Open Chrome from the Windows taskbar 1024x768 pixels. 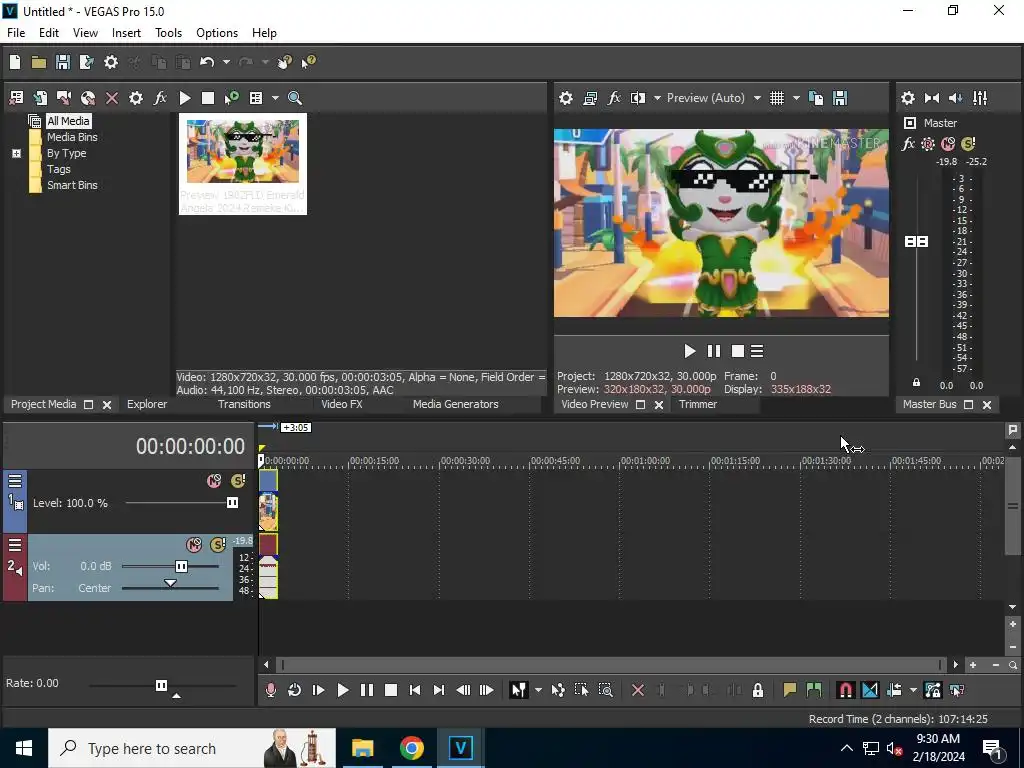point(411,748)
